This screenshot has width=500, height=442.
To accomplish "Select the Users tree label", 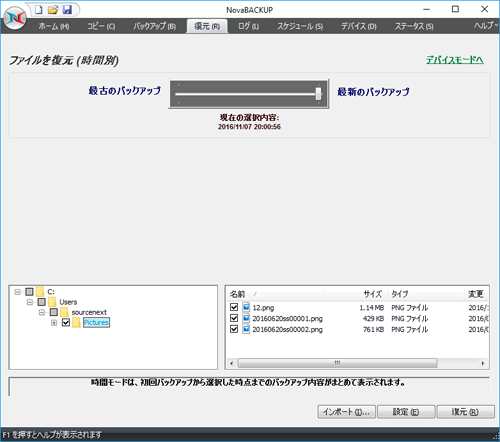I will click(x=68, y=302).
